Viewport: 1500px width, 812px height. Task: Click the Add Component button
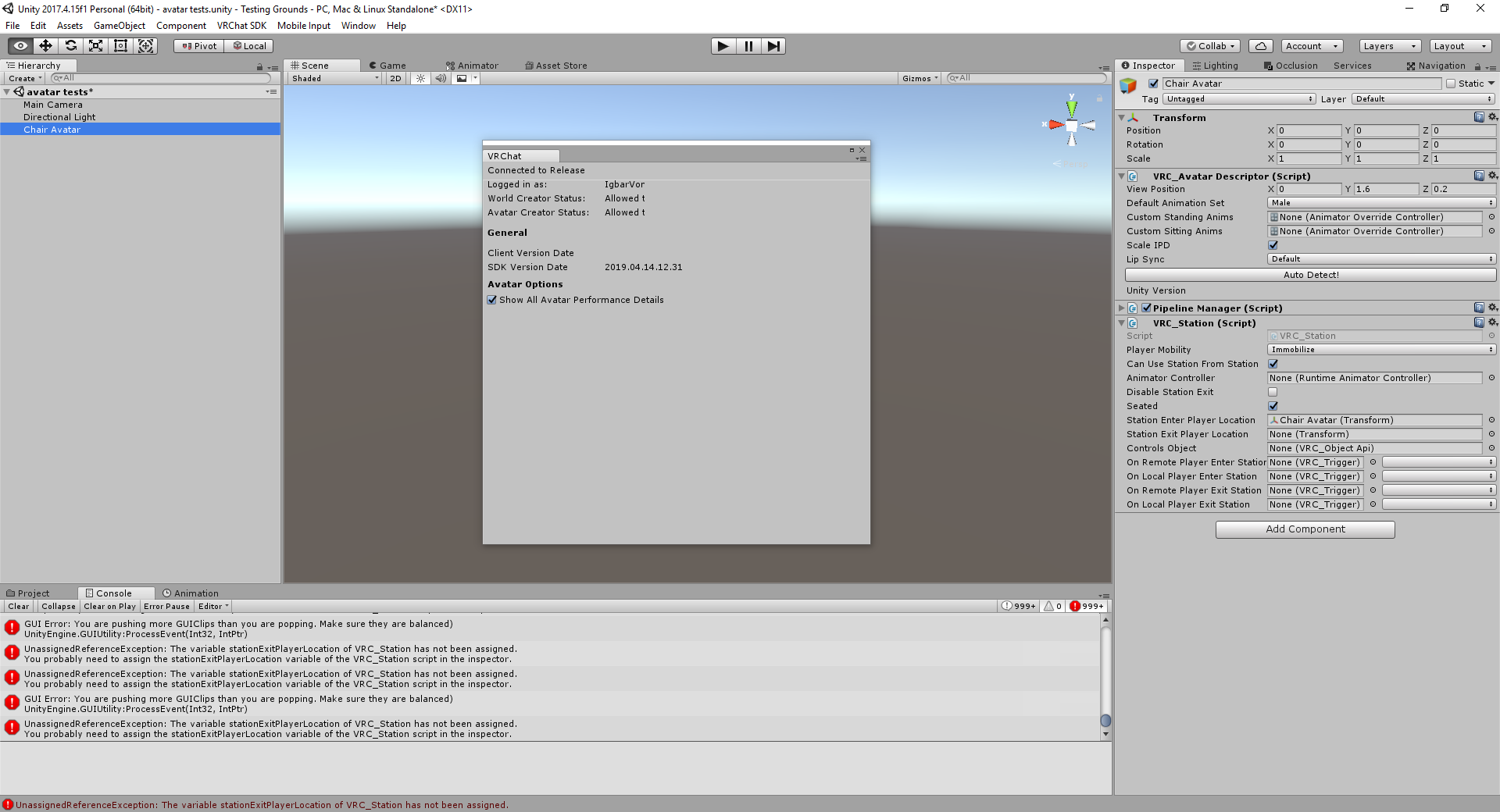(1305, 529)
